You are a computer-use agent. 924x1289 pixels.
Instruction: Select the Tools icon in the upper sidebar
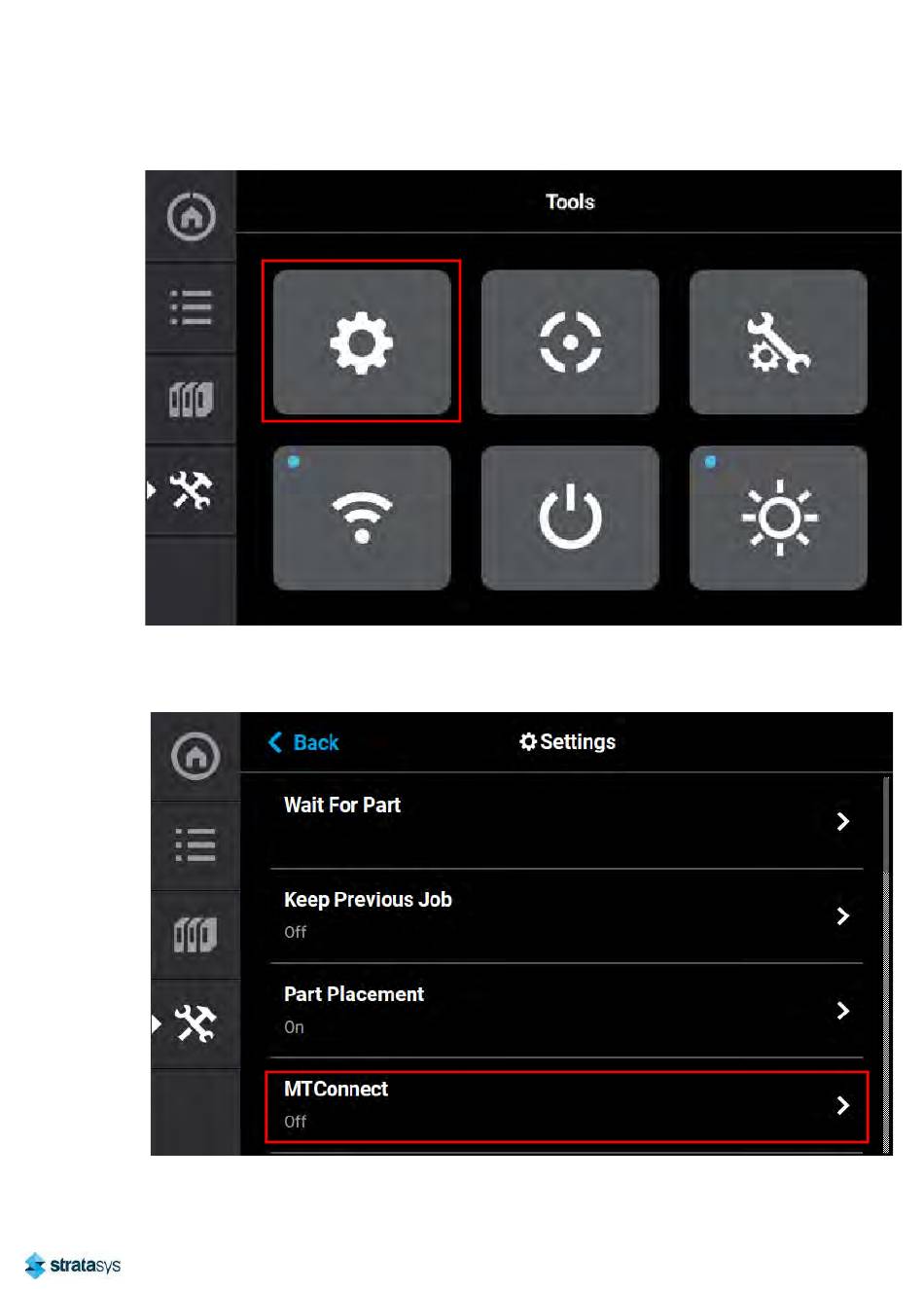coord(191,490)
